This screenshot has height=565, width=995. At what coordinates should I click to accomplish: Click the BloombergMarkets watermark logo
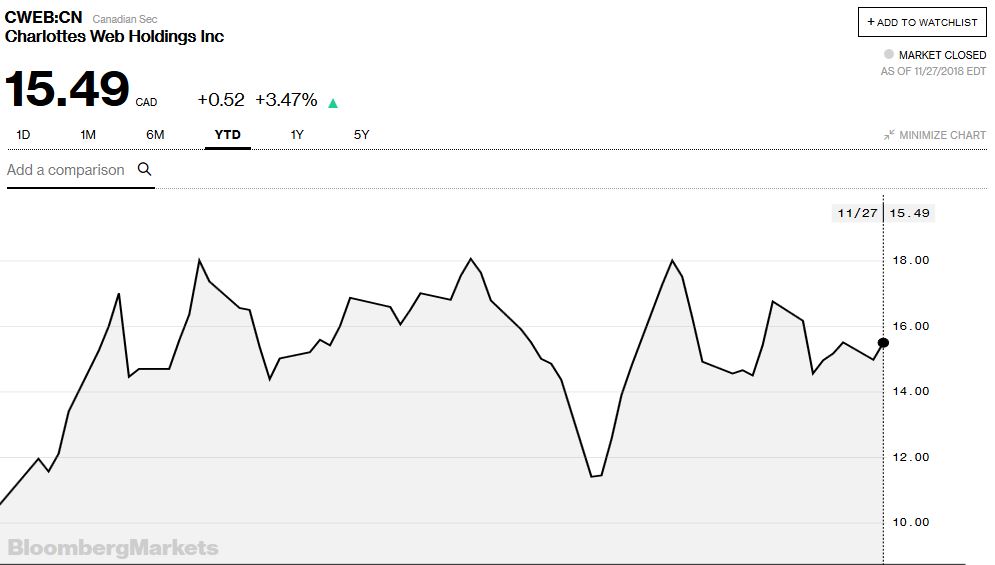coord(113,547)
